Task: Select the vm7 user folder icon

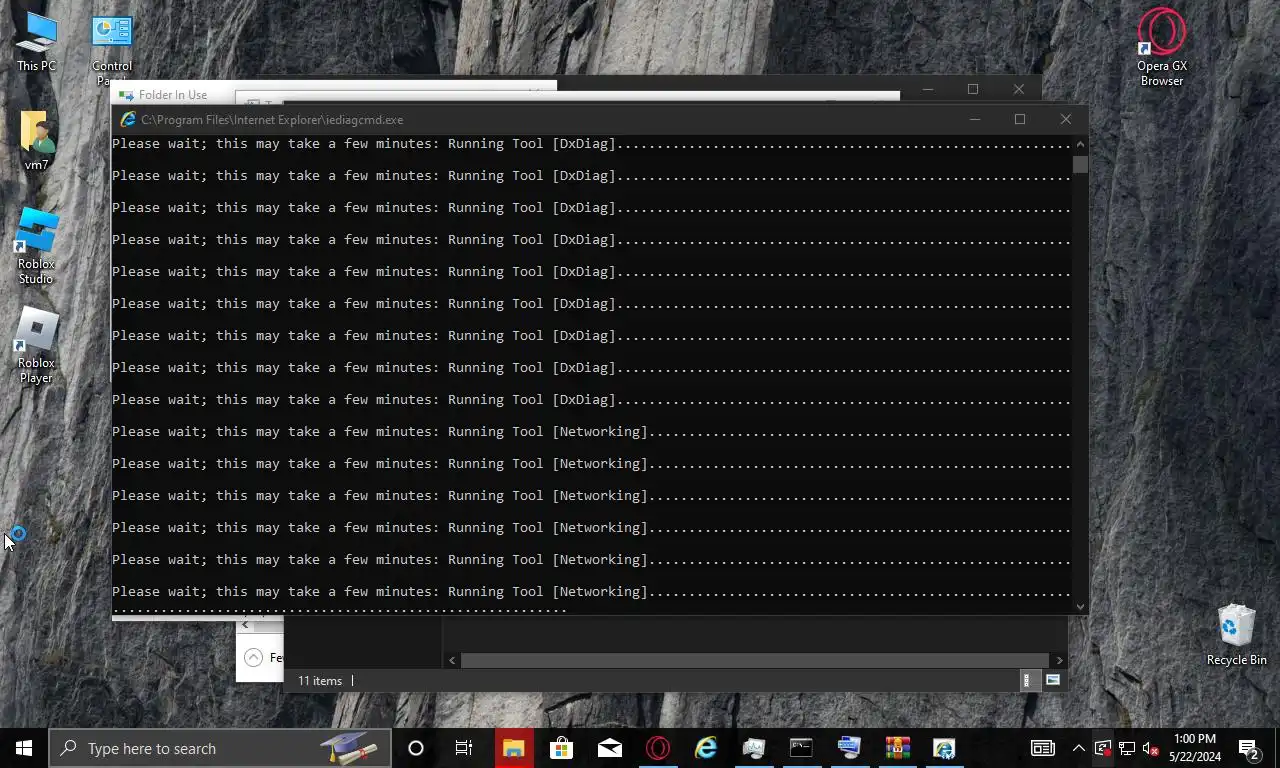Action: click(x=36, y=140)
